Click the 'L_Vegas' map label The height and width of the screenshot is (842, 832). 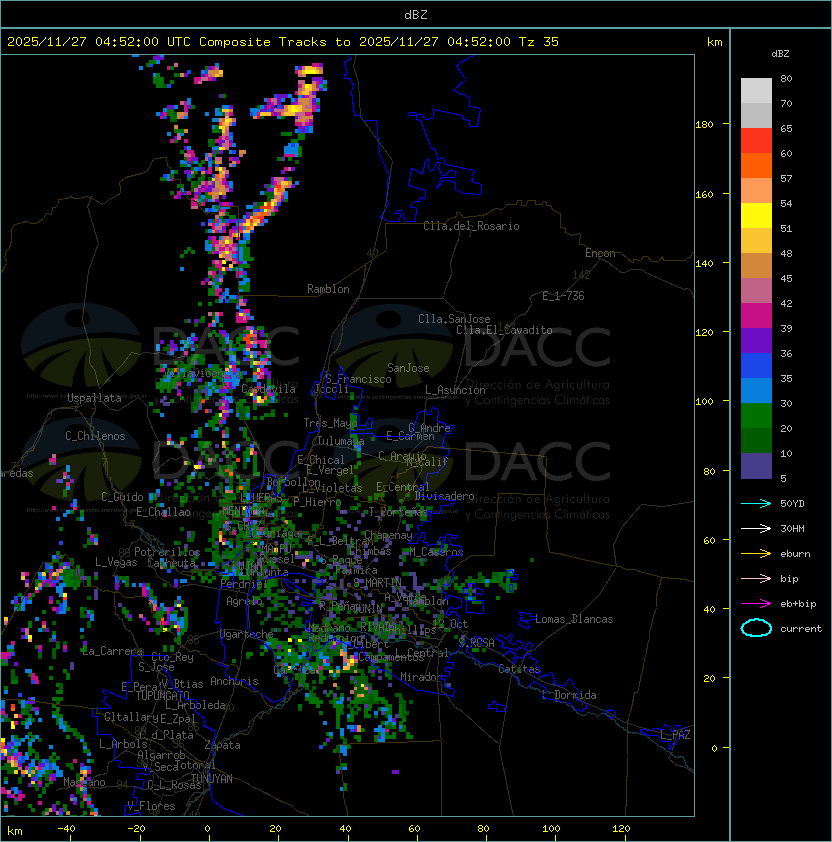click(116, 562)
